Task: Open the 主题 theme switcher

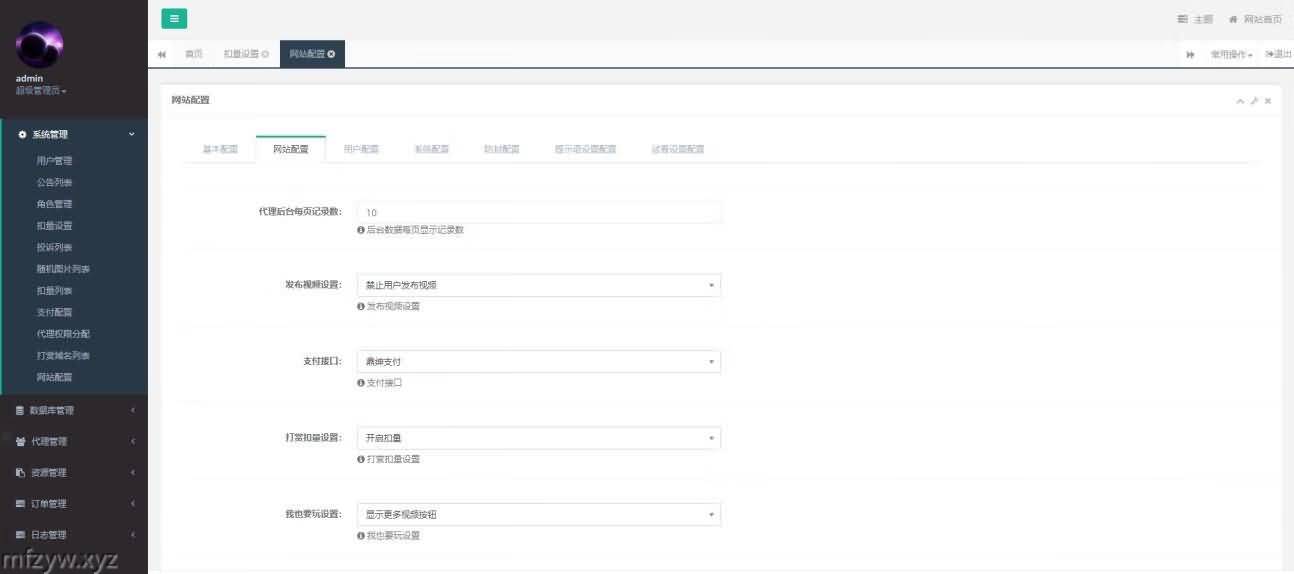Action: click(x=1195, y=19)
